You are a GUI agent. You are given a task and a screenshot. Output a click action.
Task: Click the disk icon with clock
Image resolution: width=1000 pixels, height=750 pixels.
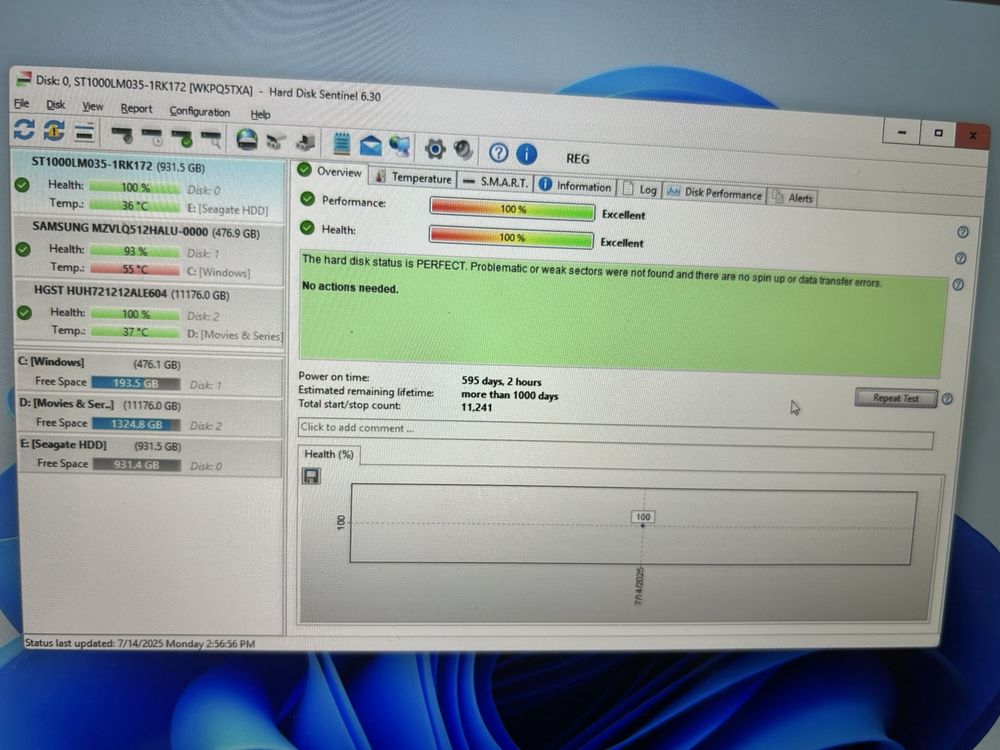click(x=152, y=136)
